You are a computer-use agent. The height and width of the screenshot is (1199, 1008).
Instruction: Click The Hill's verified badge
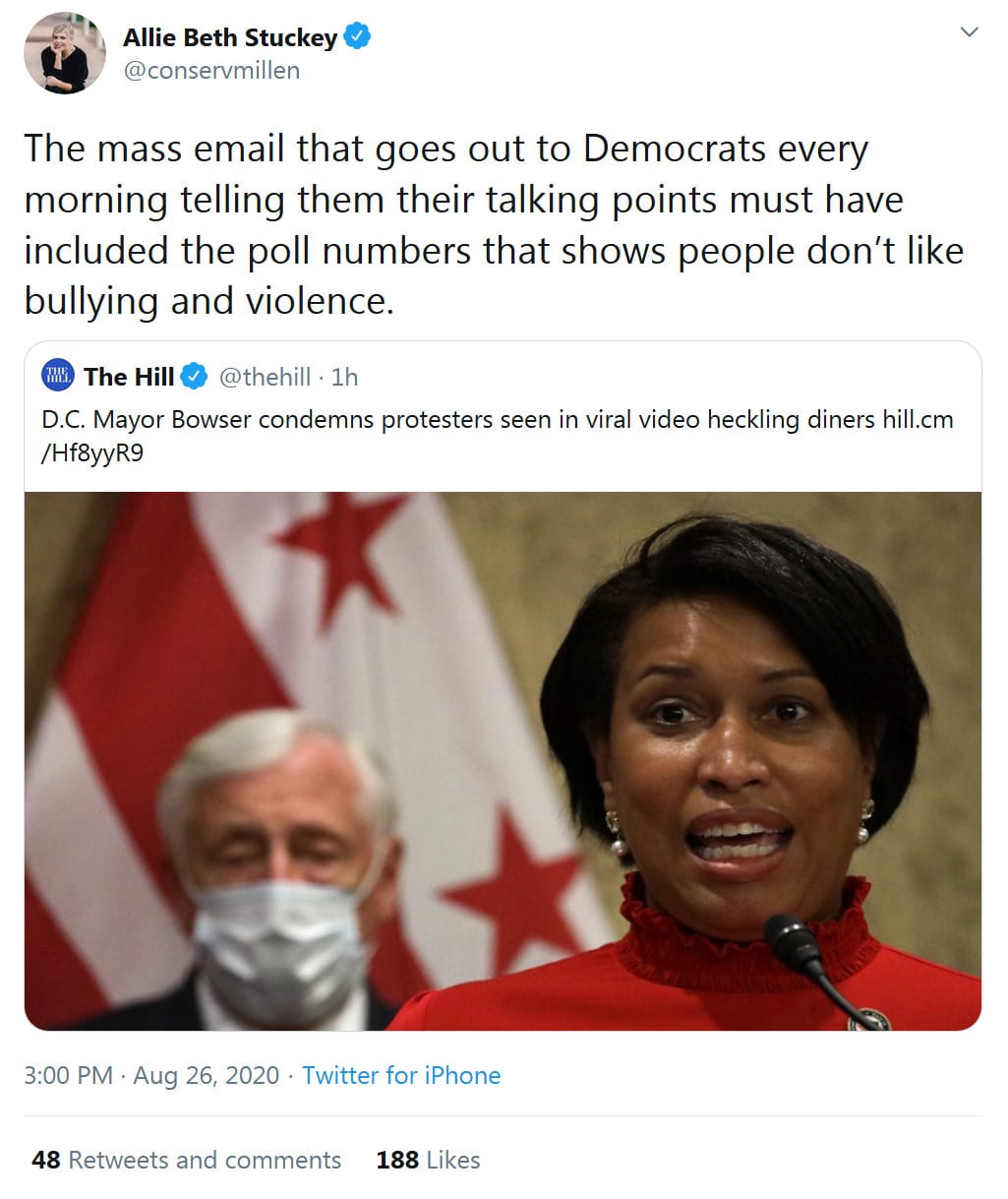195,377
